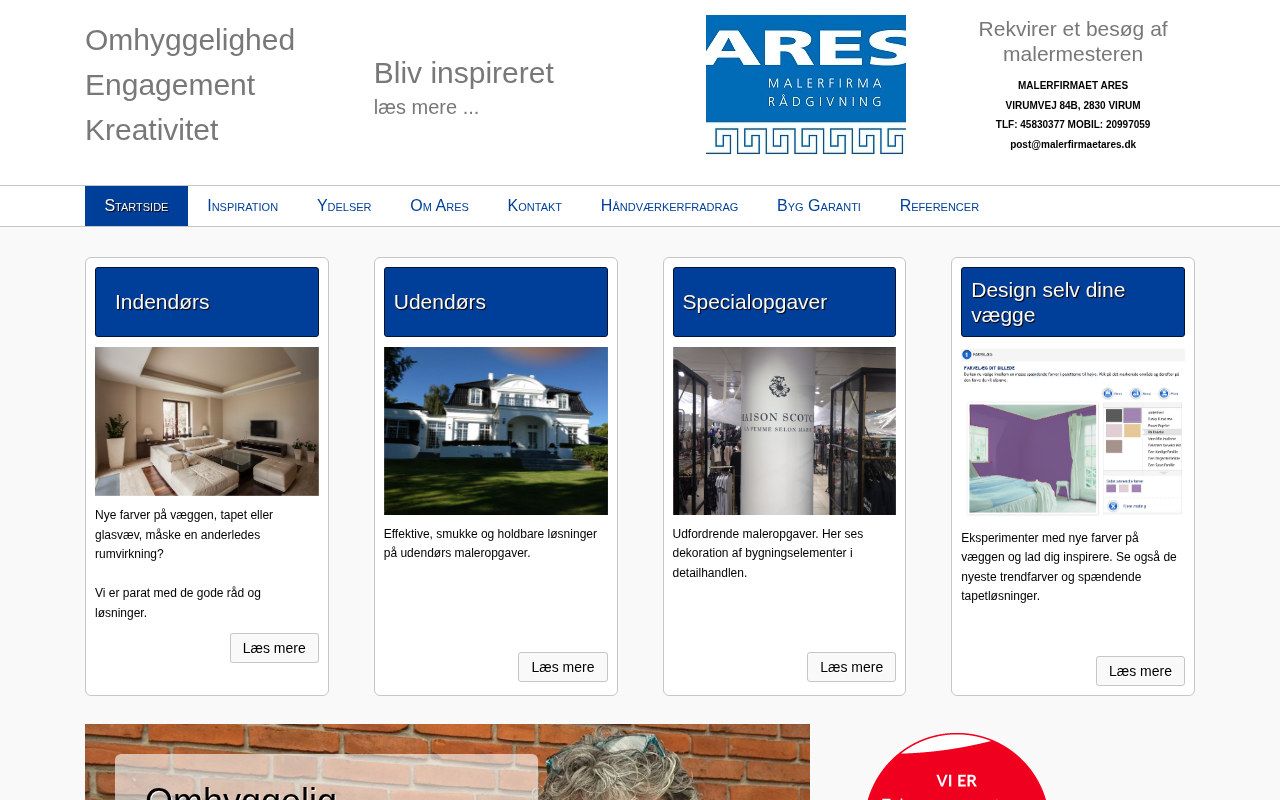
Task: Navigate to Håndværkerfradrag
Action: coord(669,206)
